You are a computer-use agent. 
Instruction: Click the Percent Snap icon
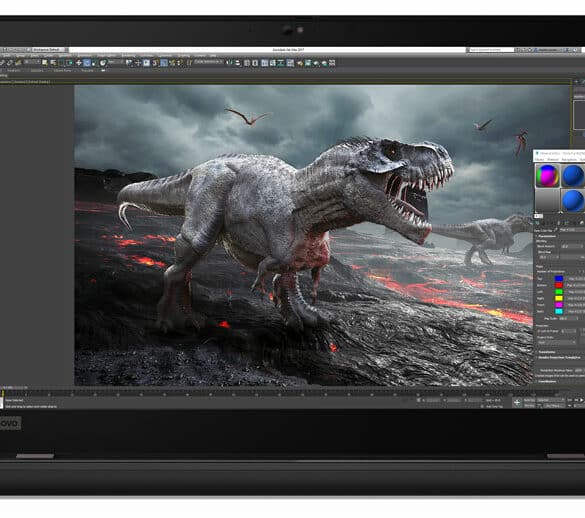[173, 62]
